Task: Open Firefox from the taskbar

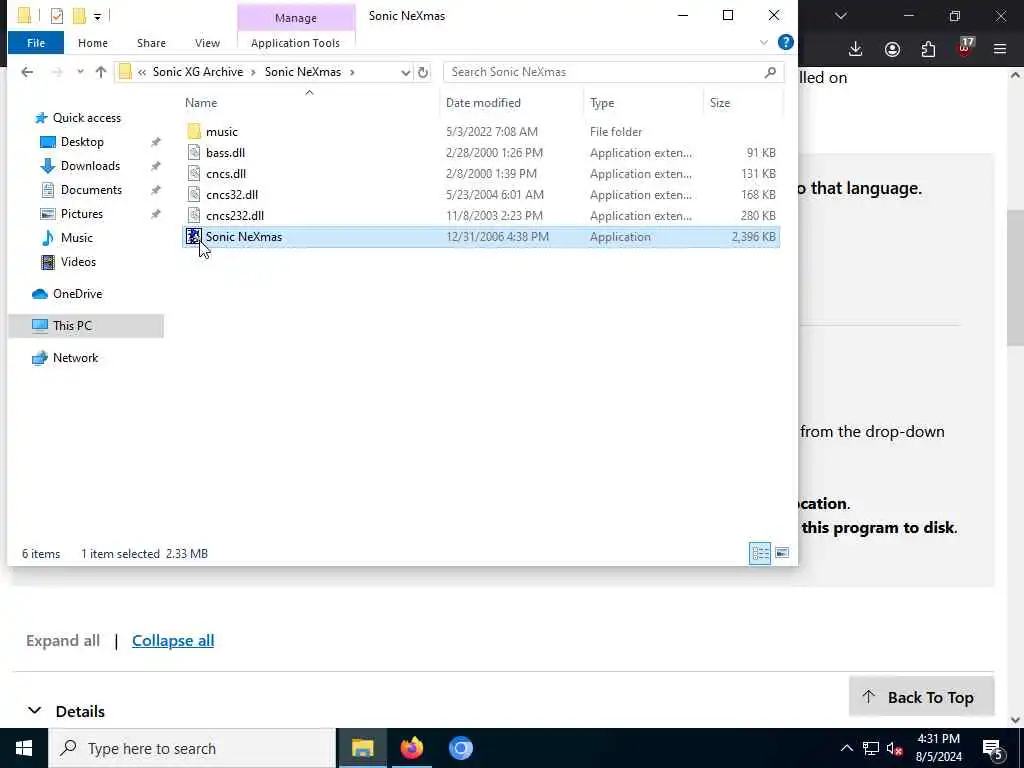Action: point(411,748)
